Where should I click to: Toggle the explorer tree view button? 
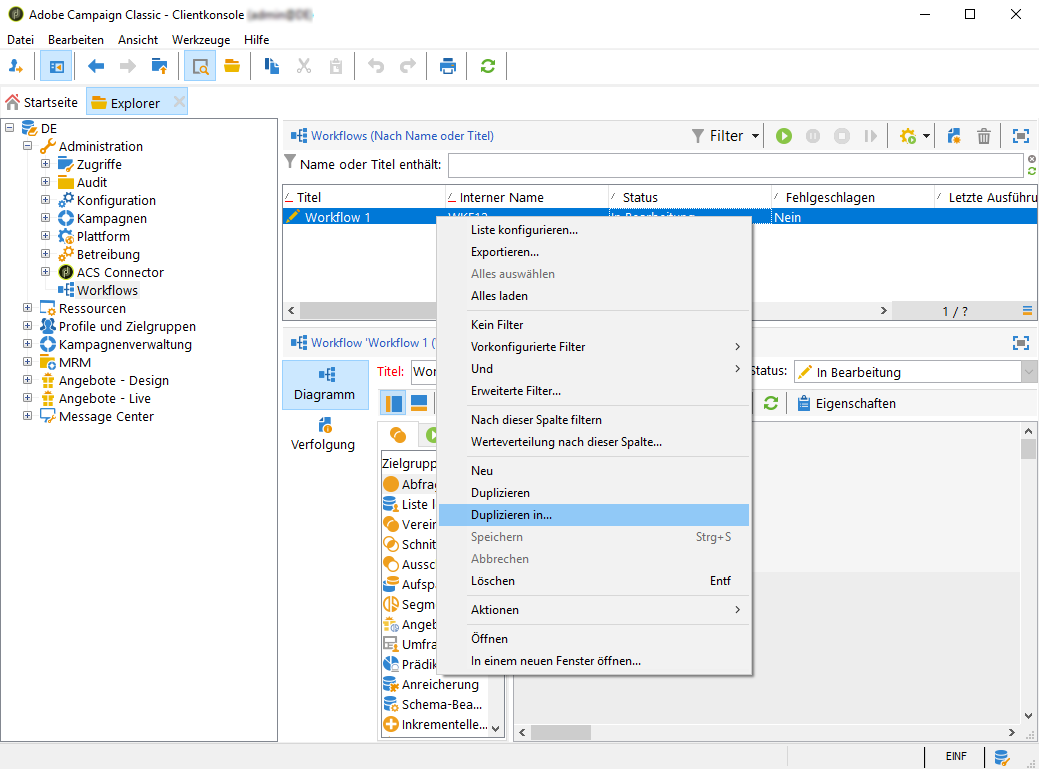[56, 66]
